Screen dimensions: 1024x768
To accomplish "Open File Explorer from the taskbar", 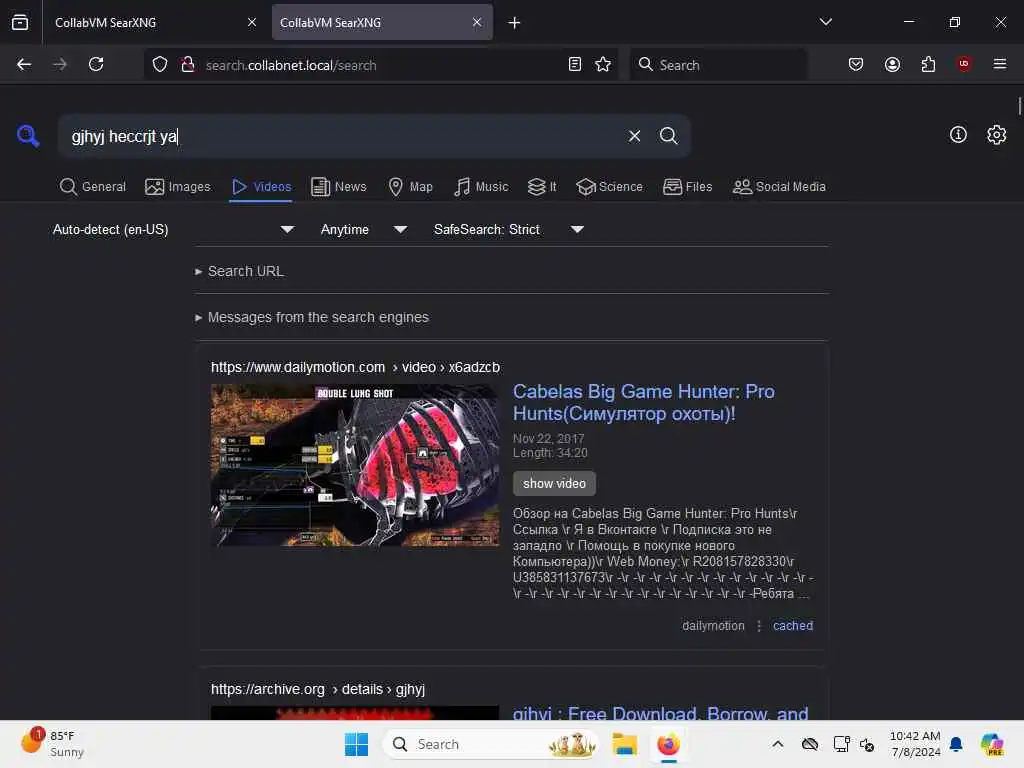I will (x=624, y=744).
